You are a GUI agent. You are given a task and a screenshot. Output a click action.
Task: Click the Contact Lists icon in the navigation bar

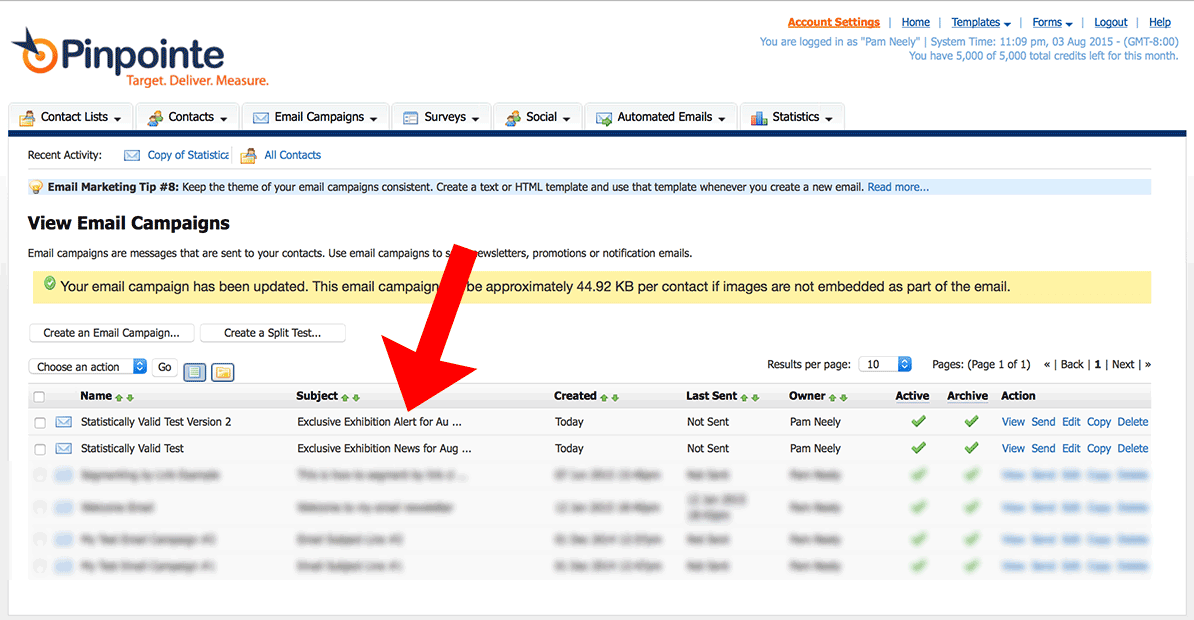(x=27, y=118)
